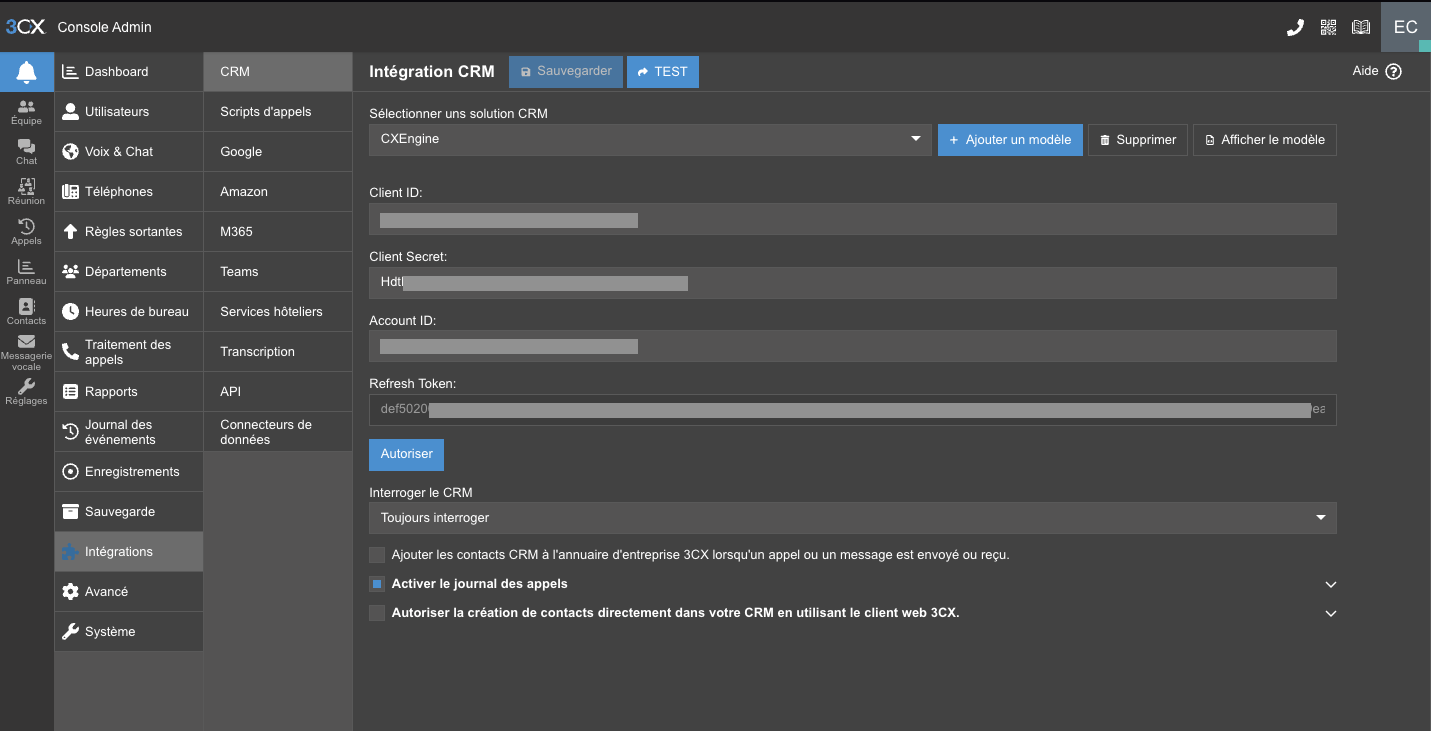Click inside the Client ID input field
The height and width of the screenshot is (731, 1431).
[x=852, y=219]
